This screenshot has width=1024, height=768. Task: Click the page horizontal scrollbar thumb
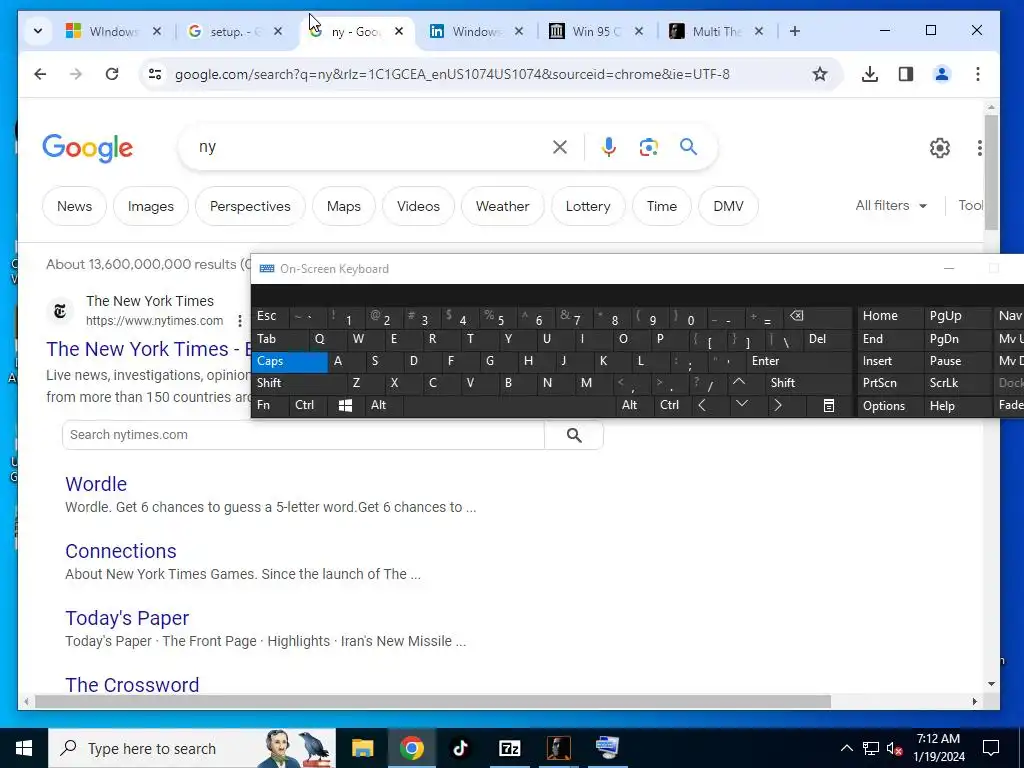[x=432, y=701]
